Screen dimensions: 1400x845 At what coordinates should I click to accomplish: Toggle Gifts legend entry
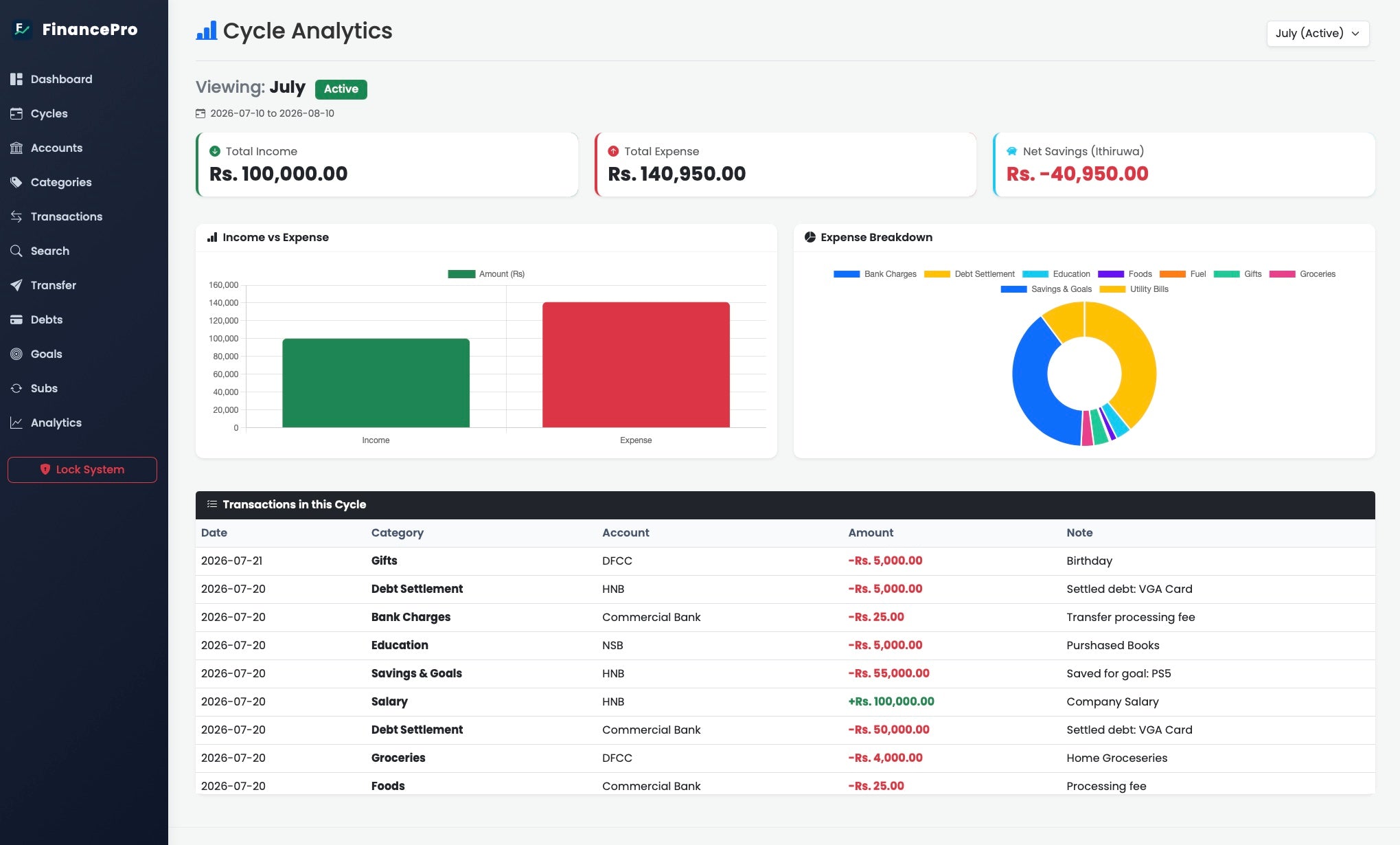tap(1237, 273)
